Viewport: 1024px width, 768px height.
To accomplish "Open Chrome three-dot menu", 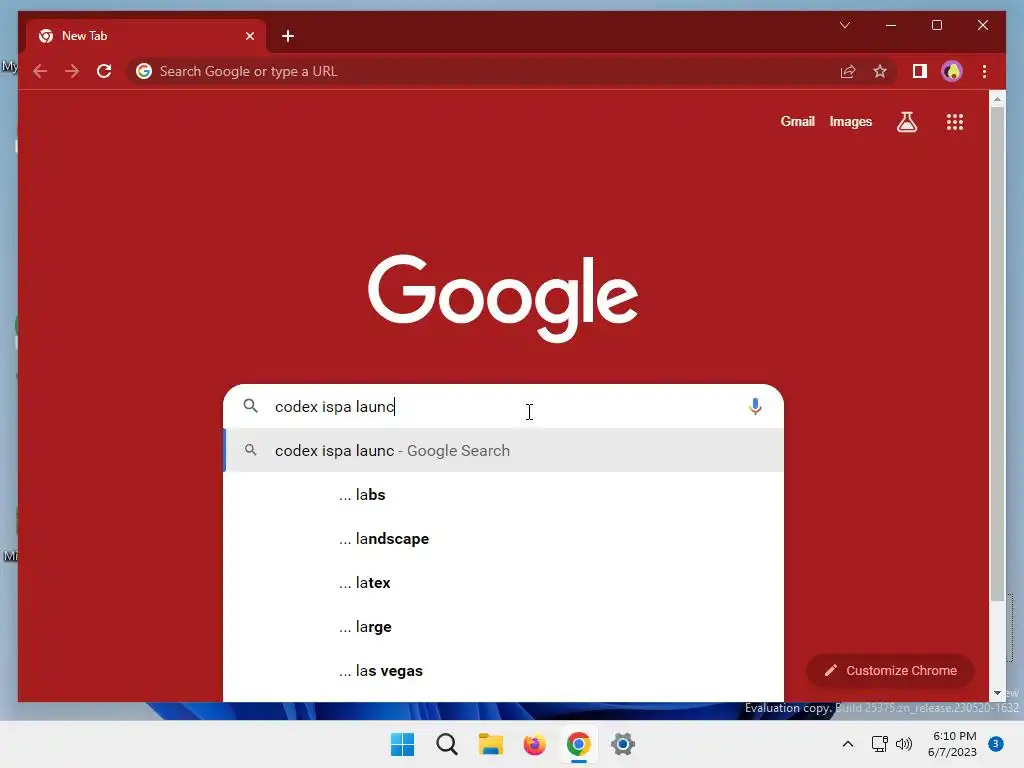I will (x=984, y=71).
